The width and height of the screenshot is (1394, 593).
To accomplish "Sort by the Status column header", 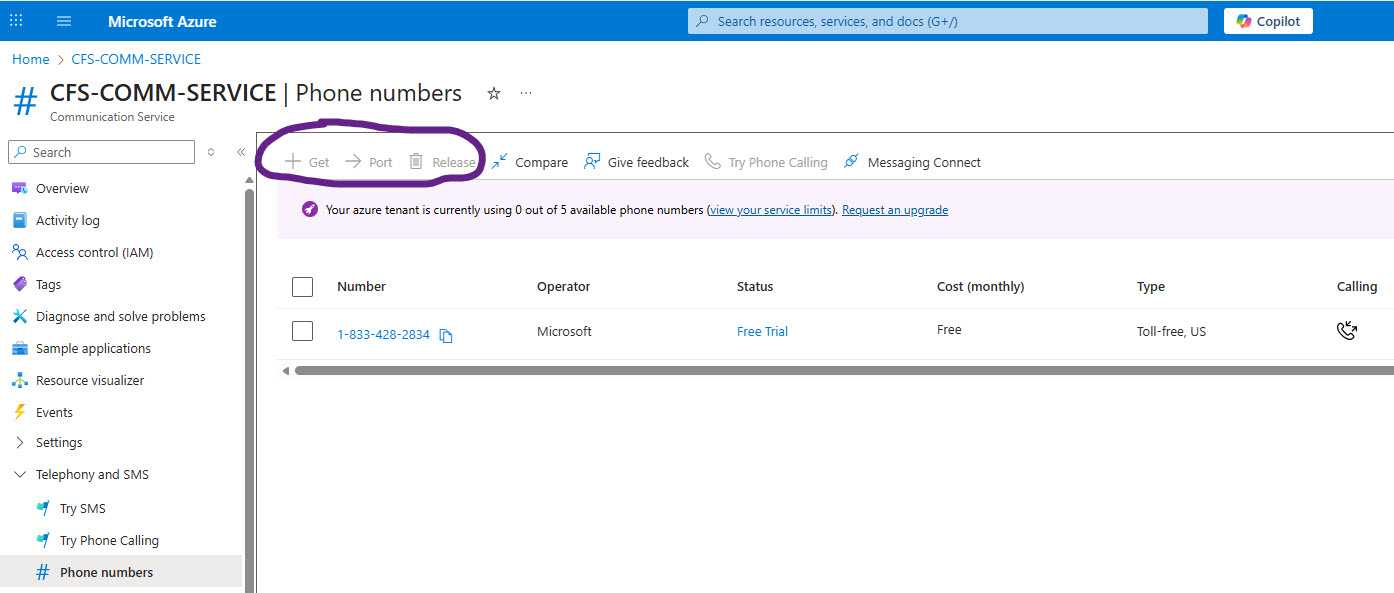I will click(x=755, y=286).
